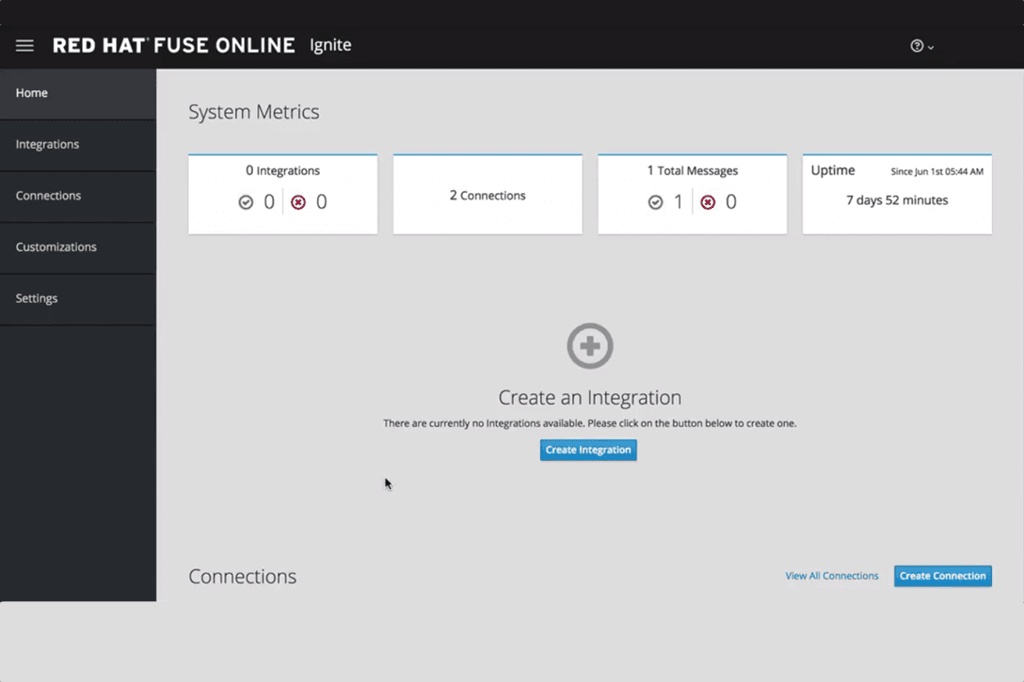This screenshot has height=682, width=1024.
Task: Click the Create an Integration heading
Action: 590,397
